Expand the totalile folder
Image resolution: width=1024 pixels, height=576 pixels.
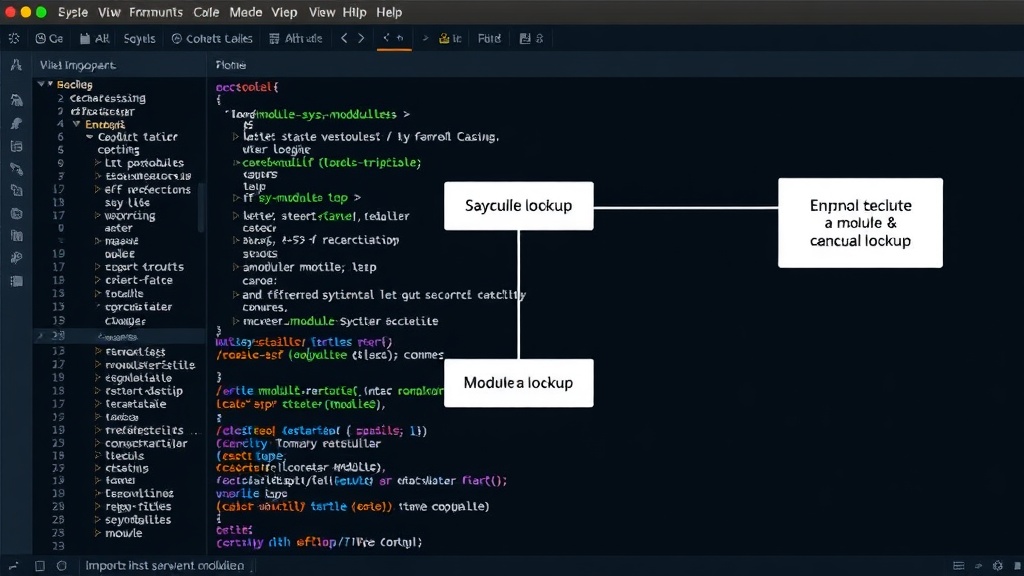[x=97, y=293]
